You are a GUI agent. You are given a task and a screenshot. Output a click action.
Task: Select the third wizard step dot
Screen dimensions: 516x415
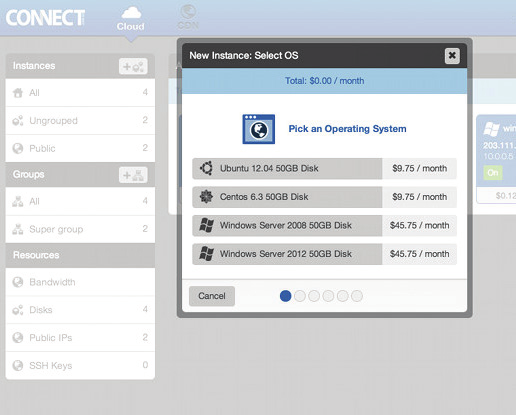pyautogui.click(x=314, y=296)
